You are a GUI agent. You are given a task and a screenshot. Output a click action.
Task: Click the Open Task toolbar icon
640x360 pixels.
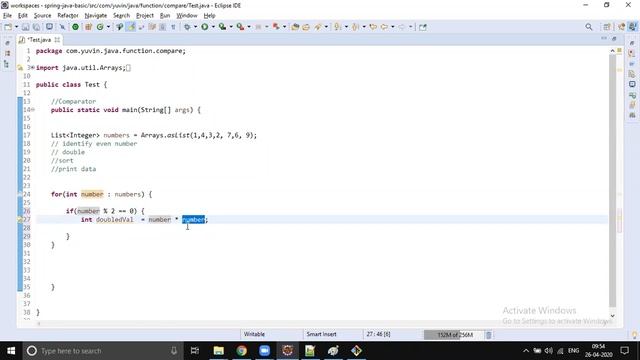[x=306, y=27]
